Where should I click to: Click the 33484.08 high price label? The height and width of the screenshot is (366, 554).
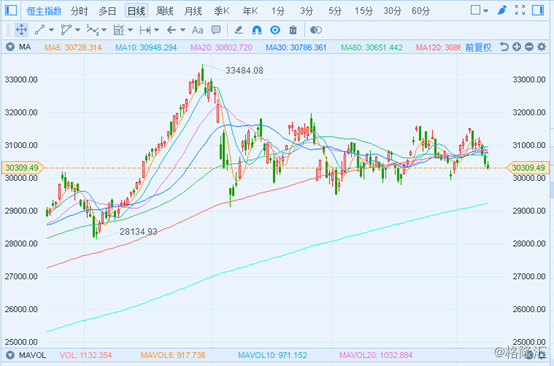[244, 71]
